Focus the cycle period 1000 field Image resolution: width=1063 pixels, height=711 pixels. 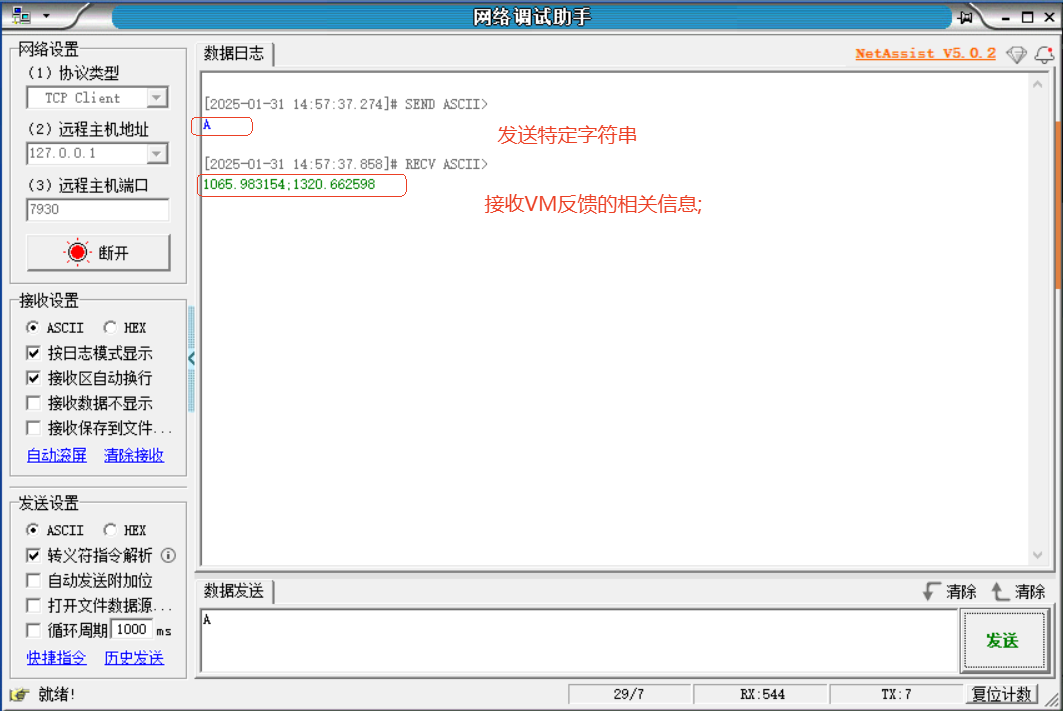[x=132, y=630]
